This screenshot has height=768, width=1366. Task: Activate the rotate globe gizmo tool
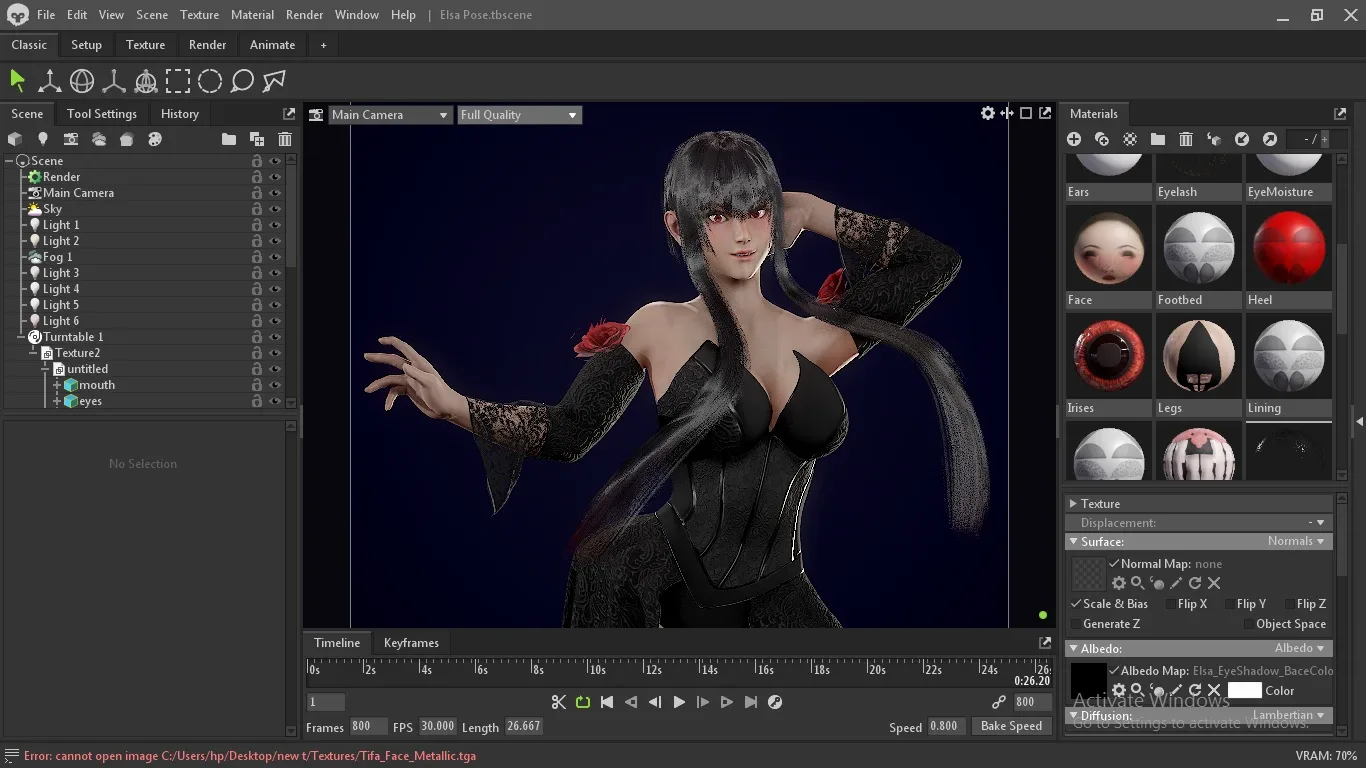pyautogui.click(x=82, y=81)
